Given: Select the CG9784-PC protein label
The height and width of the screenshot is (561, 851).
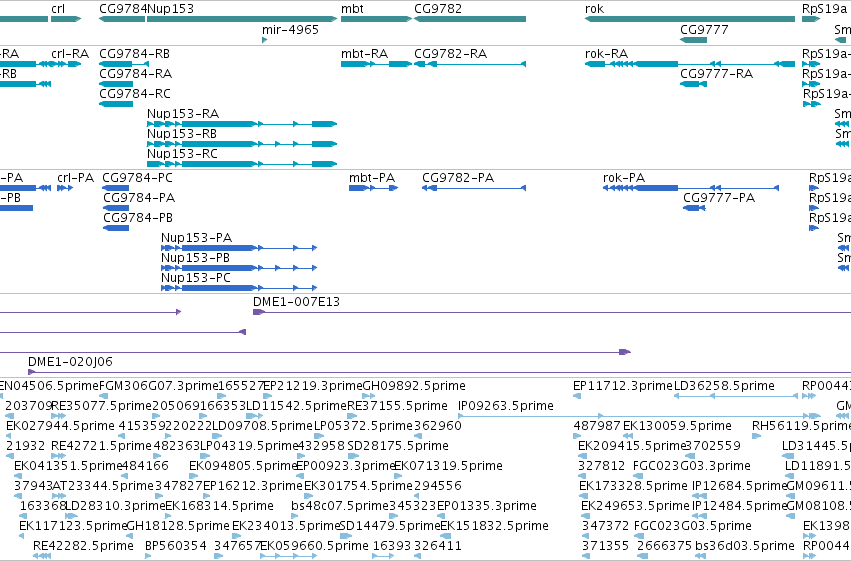Looking at the screenshot, I should coord(137,178).
